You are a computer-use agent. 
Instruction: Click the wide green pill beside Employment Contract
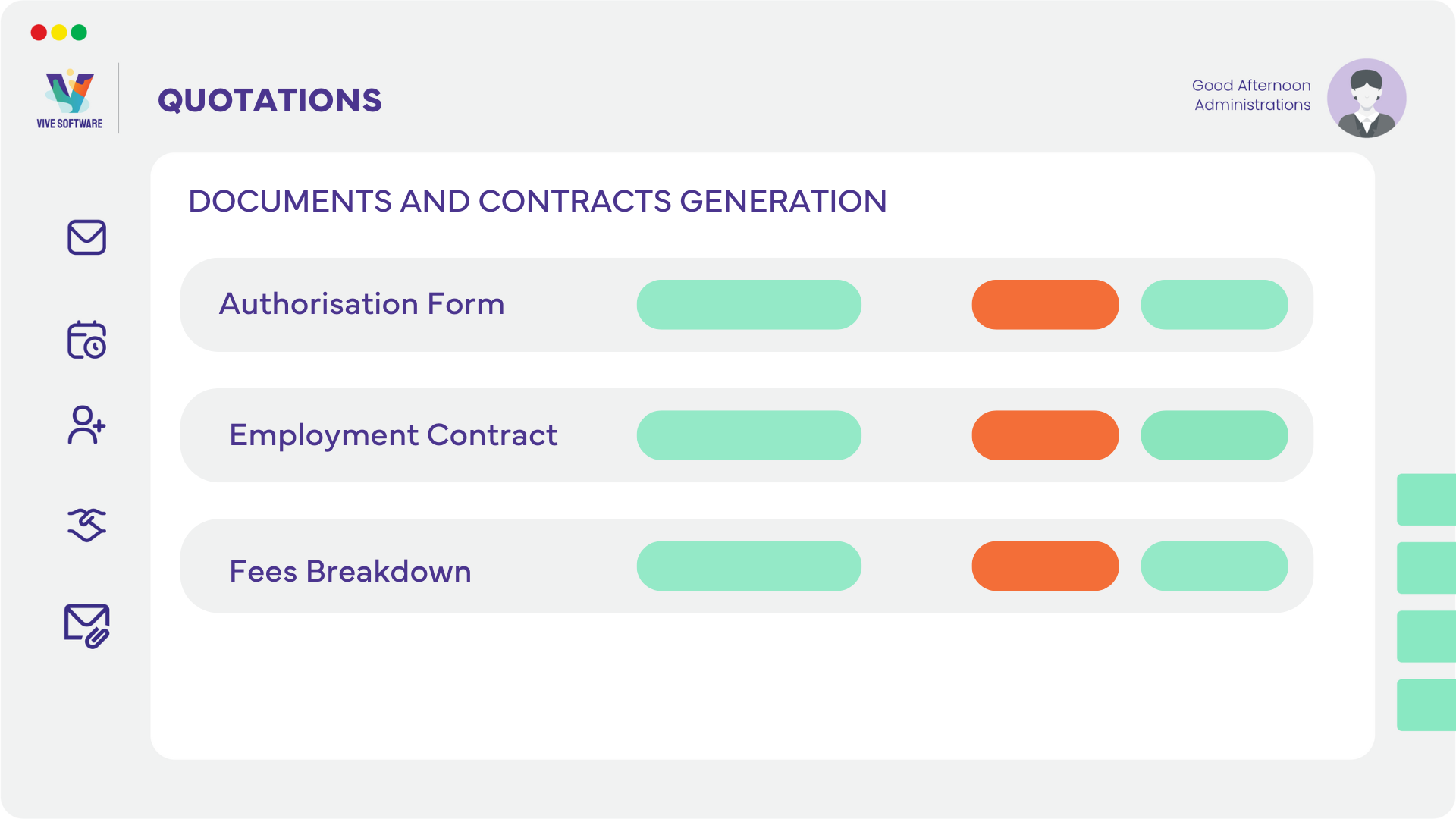tap(749, 435)
